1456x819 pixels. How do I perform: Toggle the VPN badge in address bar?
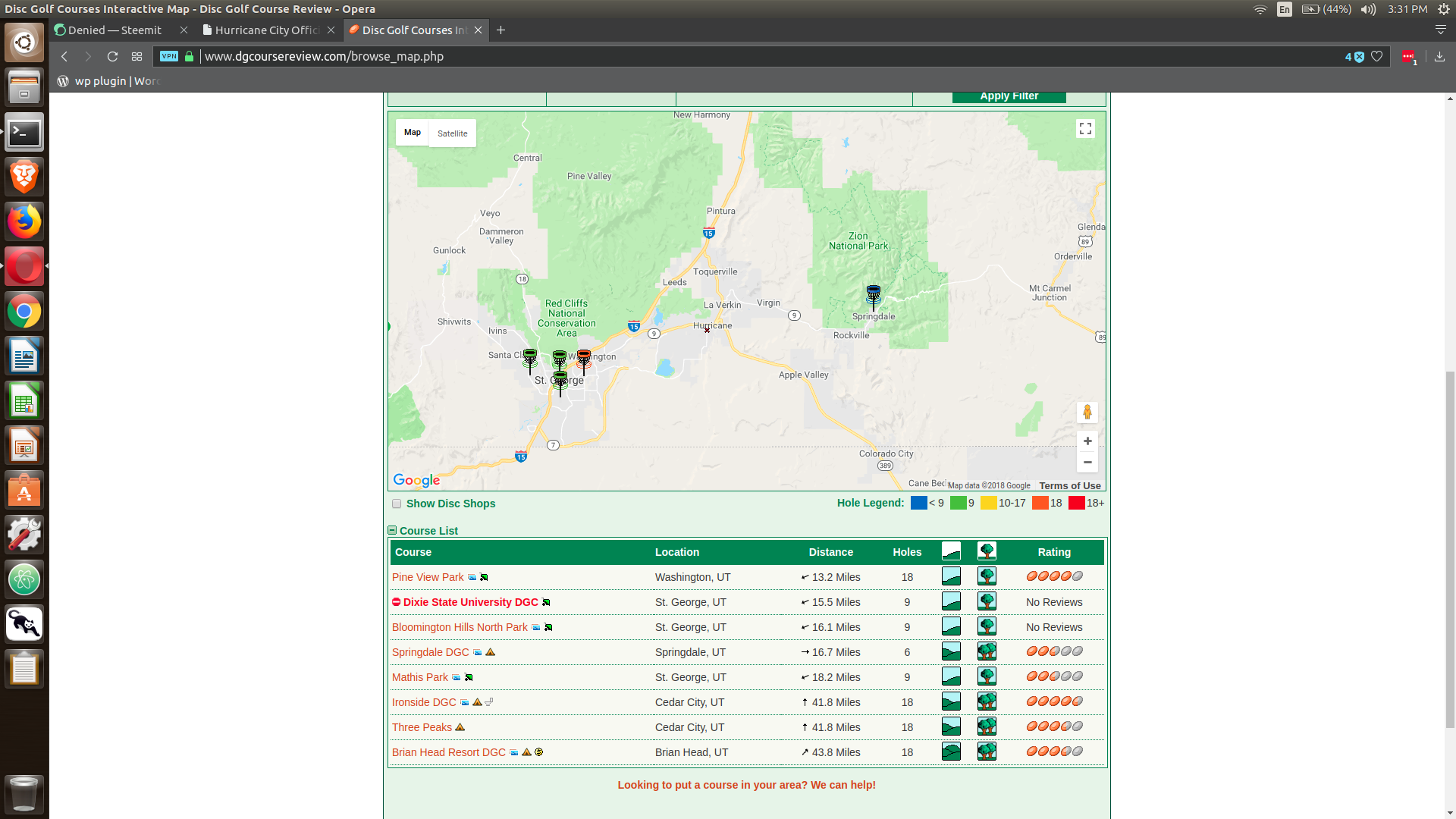coord(169,56)
